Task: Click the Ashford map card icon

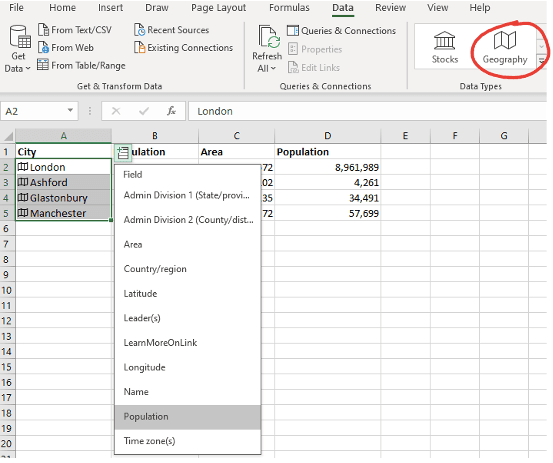Action: click(23, 182)
